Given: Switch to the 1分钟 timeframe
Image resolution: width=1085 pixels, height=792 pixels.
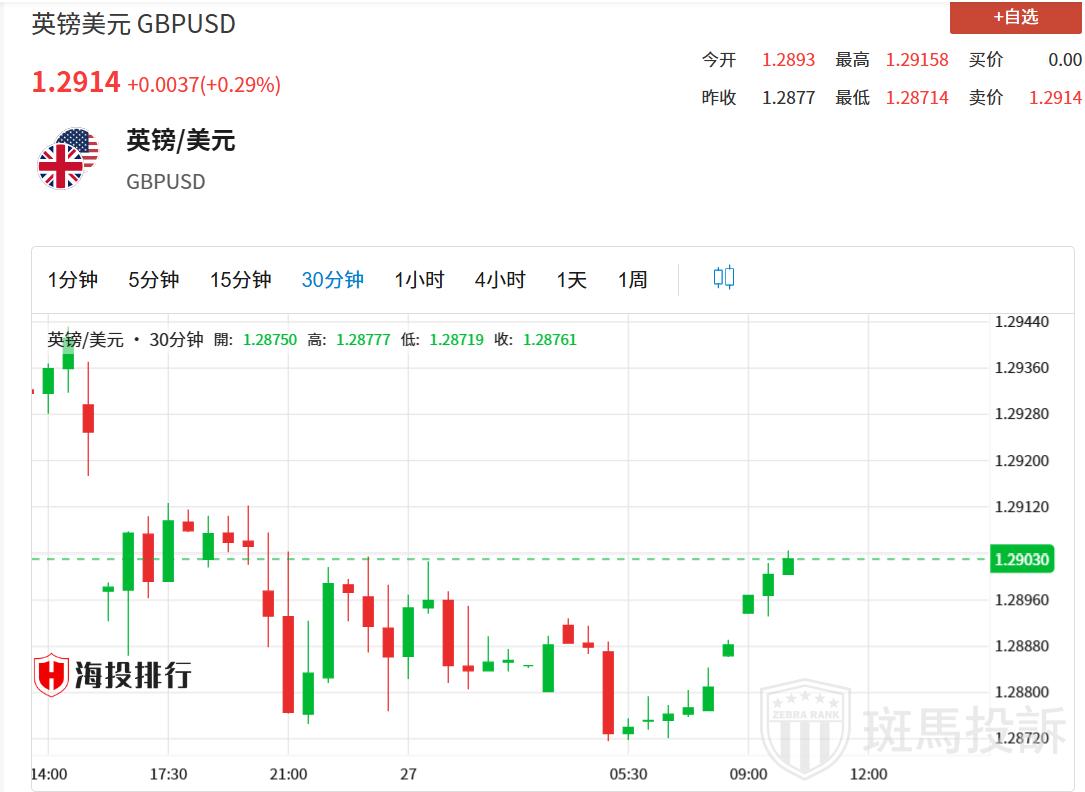Looking at the screenshot, I should tap(73, 280).
